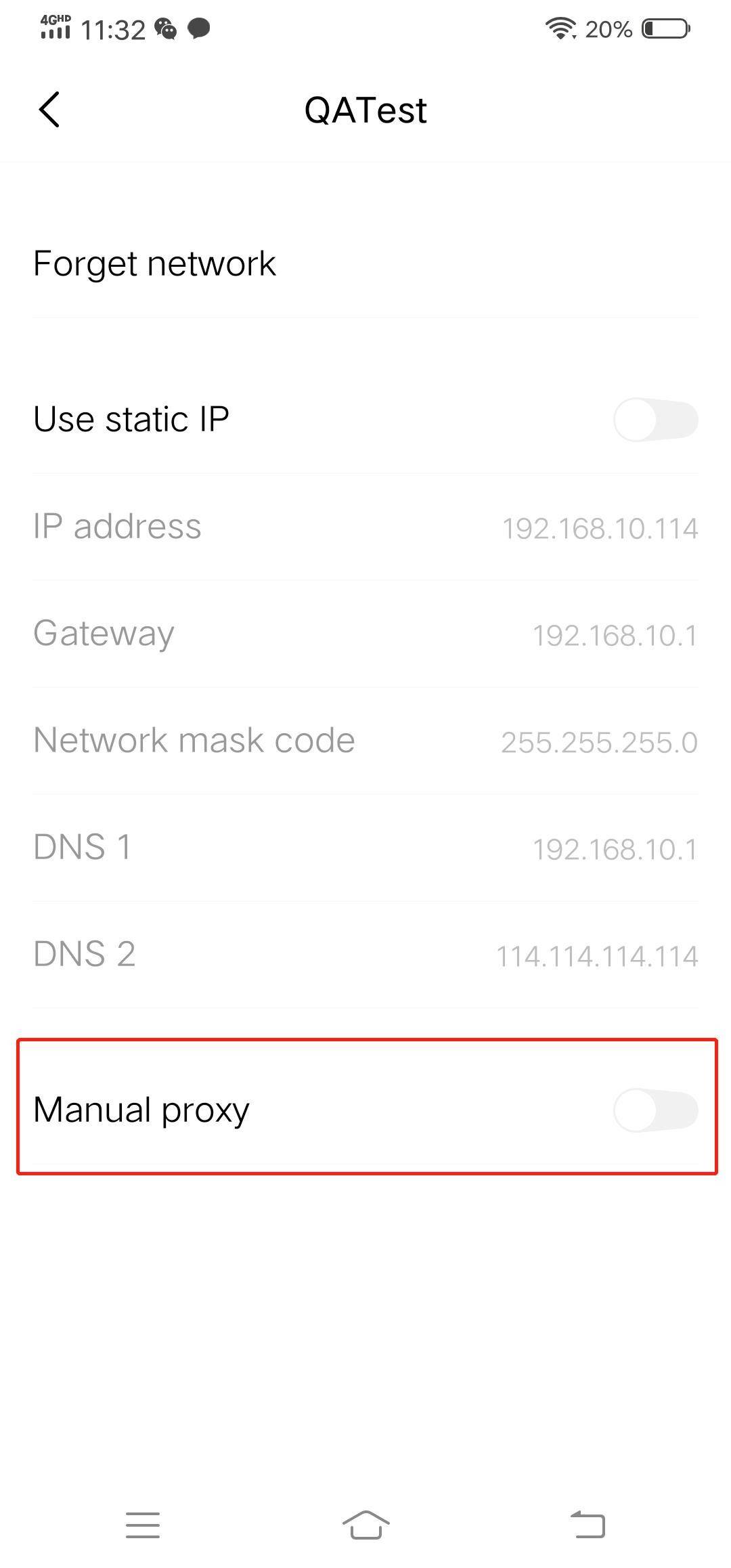Go to home via house icon
This screenshot has width=731, height=1568.
(365, 1525)
